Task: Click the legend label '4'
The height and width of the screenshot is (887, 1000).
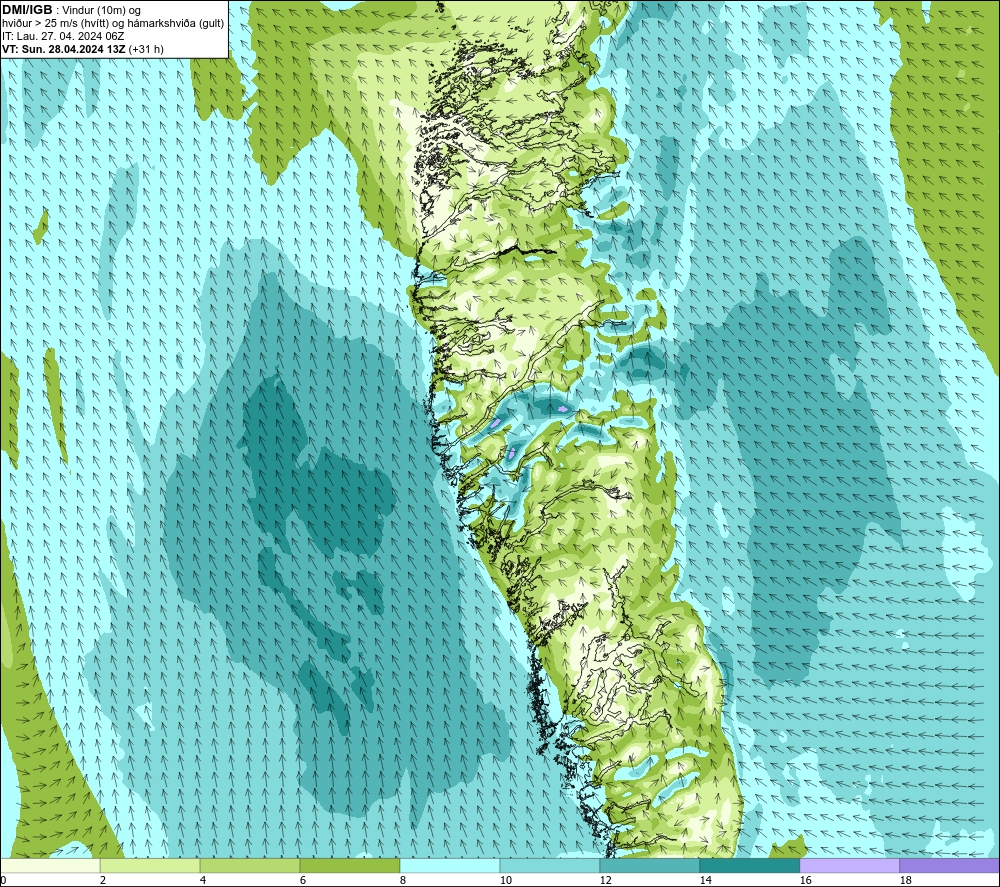Action: pyautogui.click(x=203, y=880)
